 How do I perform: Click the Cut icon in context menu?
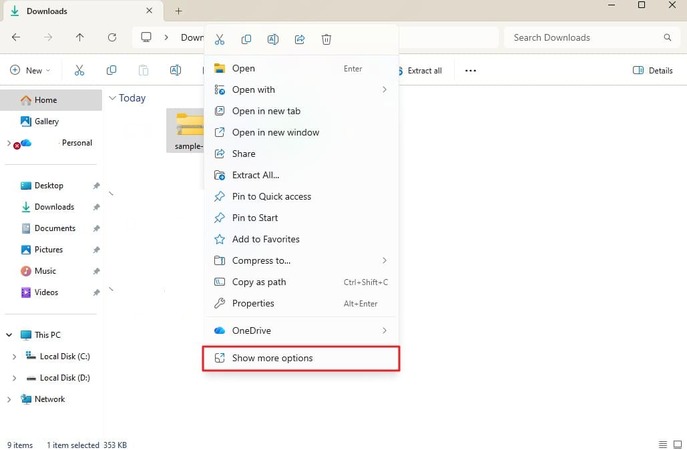220,39
